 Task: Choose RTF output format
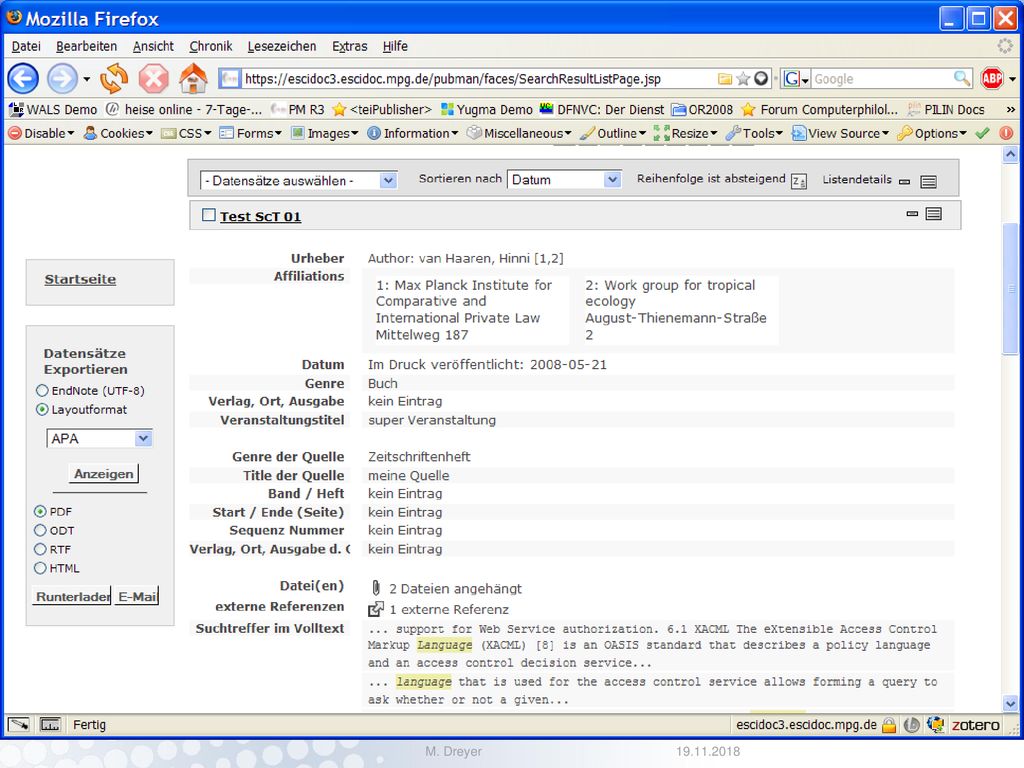[x=40, y=549]
